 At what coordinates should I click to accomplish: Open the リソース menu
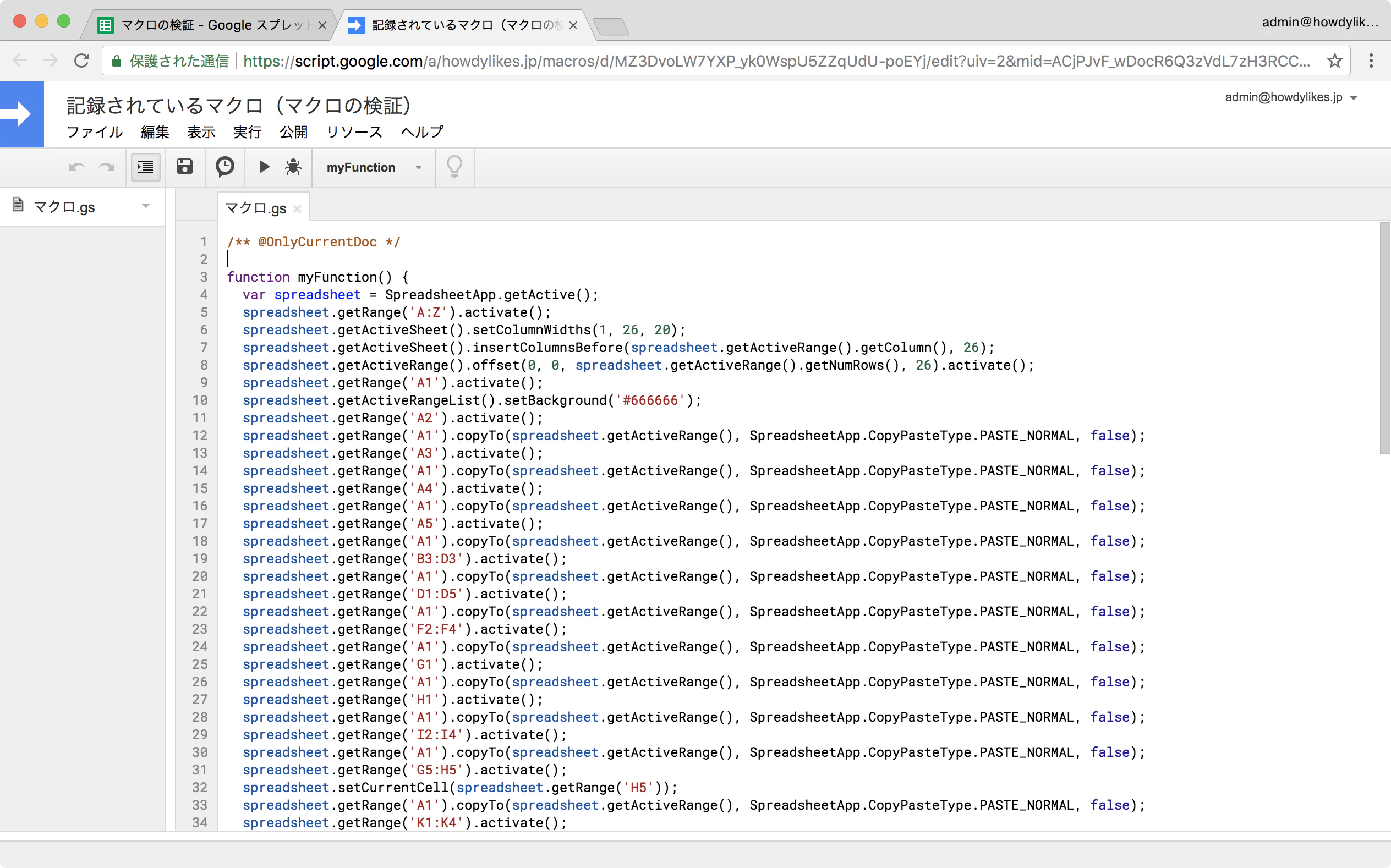click(354, 132)
